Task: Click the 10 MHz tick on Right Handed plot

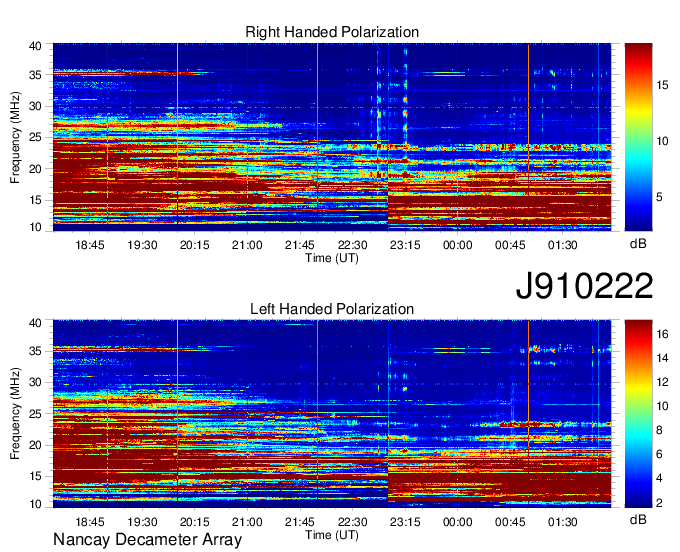Action: point(35,227)
